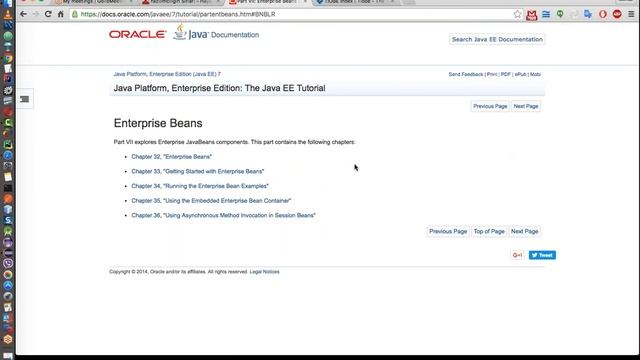Click the "Part VII explores Enterprise JavaBeans" paragraph

tap(234, 142)
